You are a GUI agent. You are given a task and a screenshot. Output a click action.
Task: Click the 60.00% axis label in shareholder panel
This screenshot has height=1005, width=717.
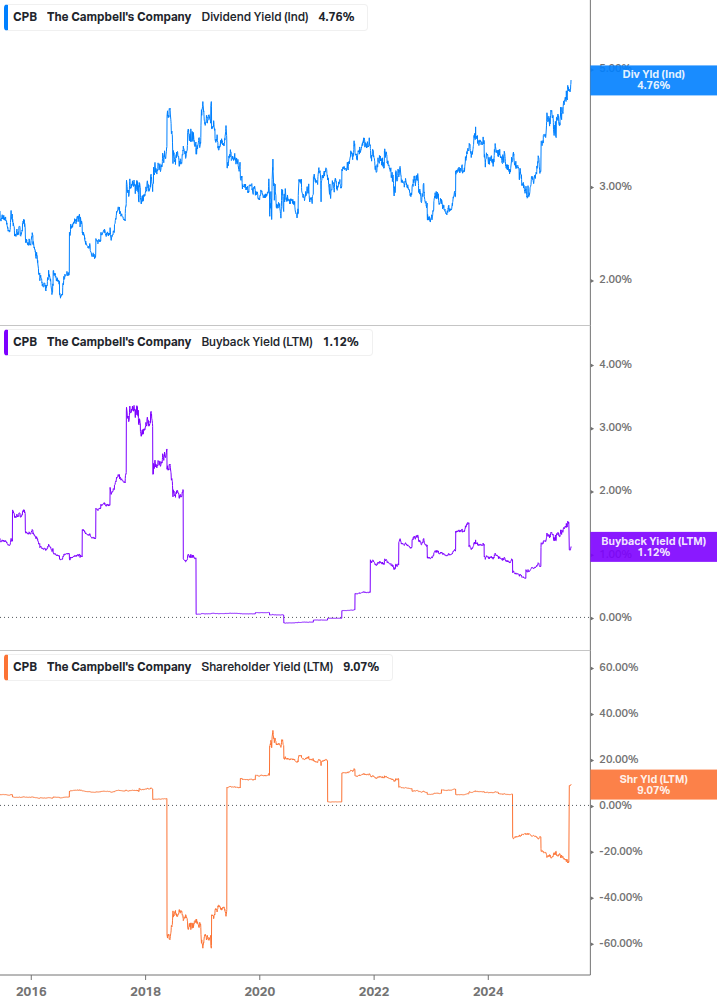click(618, 667)
